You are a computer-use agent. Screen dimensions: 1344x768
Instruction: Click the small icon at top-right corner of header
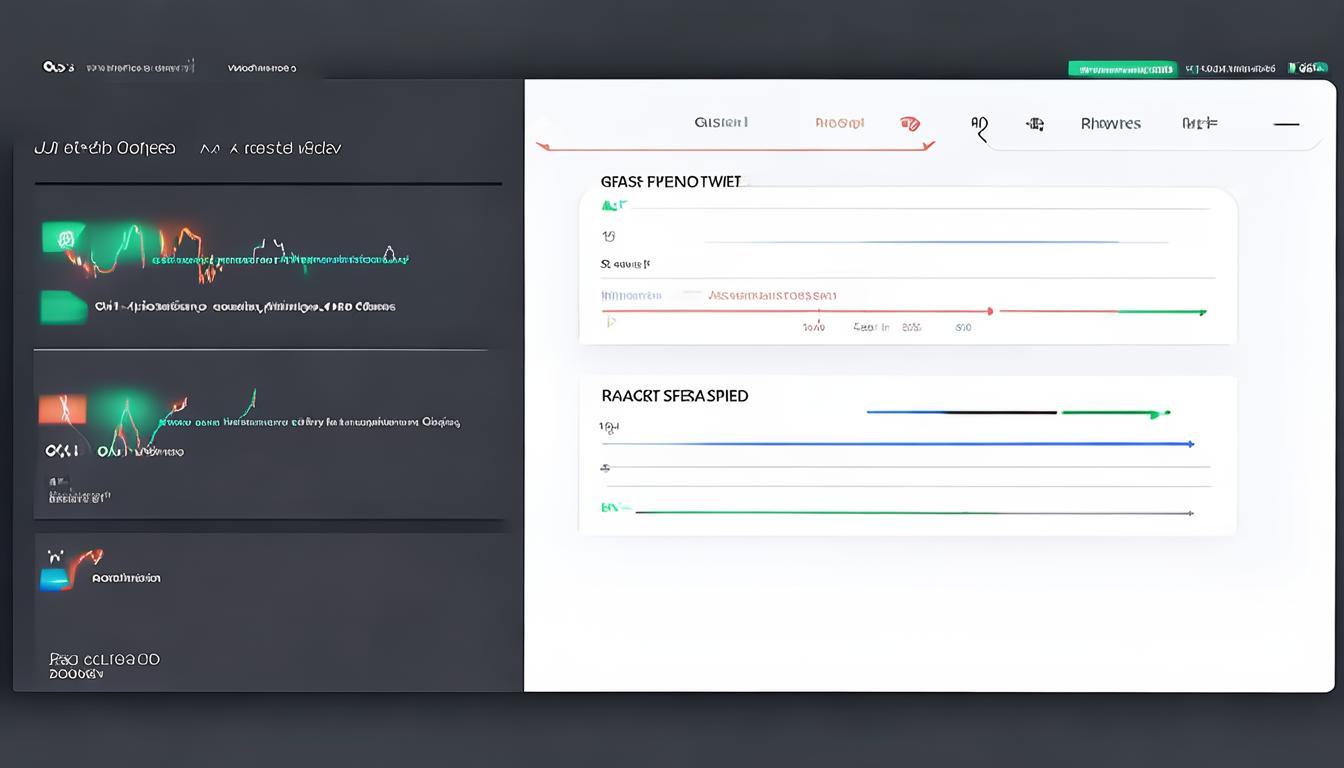point(1307,68)
